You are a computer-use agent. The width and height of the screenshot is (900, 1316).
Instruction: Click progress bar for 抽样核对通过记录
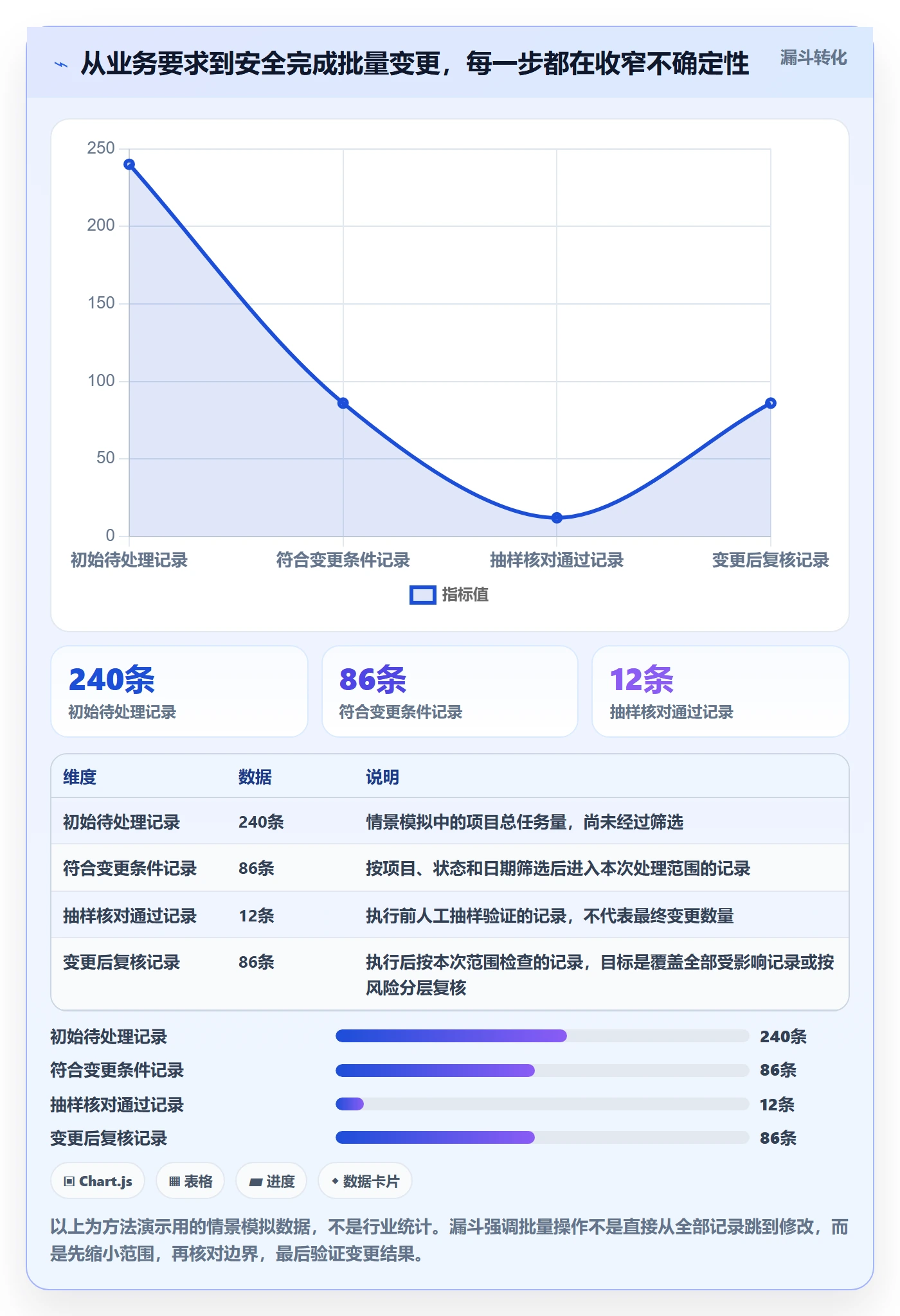pos(542,1104)
